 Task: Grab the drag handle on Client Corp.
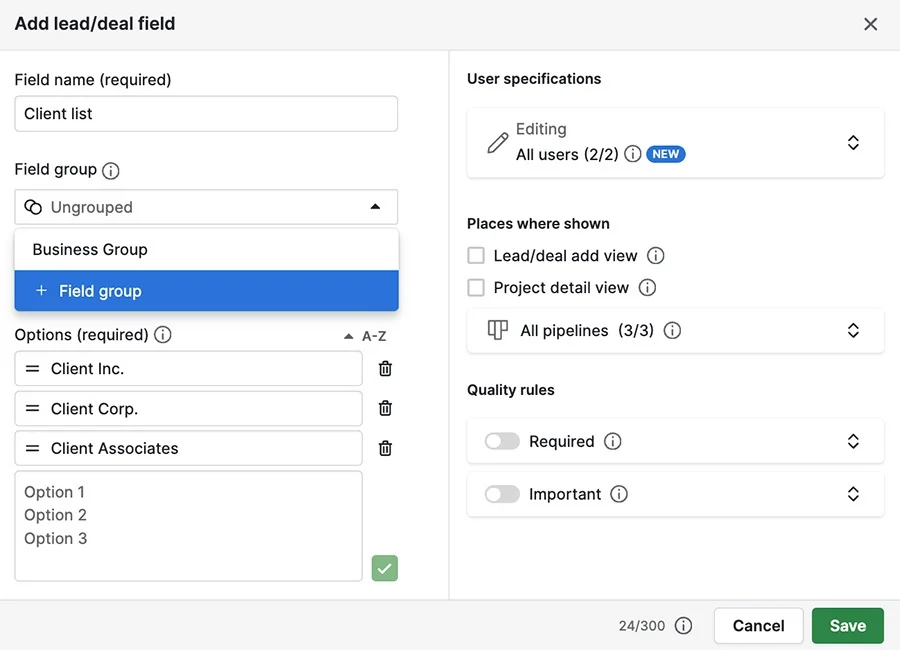(x=33, y=409)
